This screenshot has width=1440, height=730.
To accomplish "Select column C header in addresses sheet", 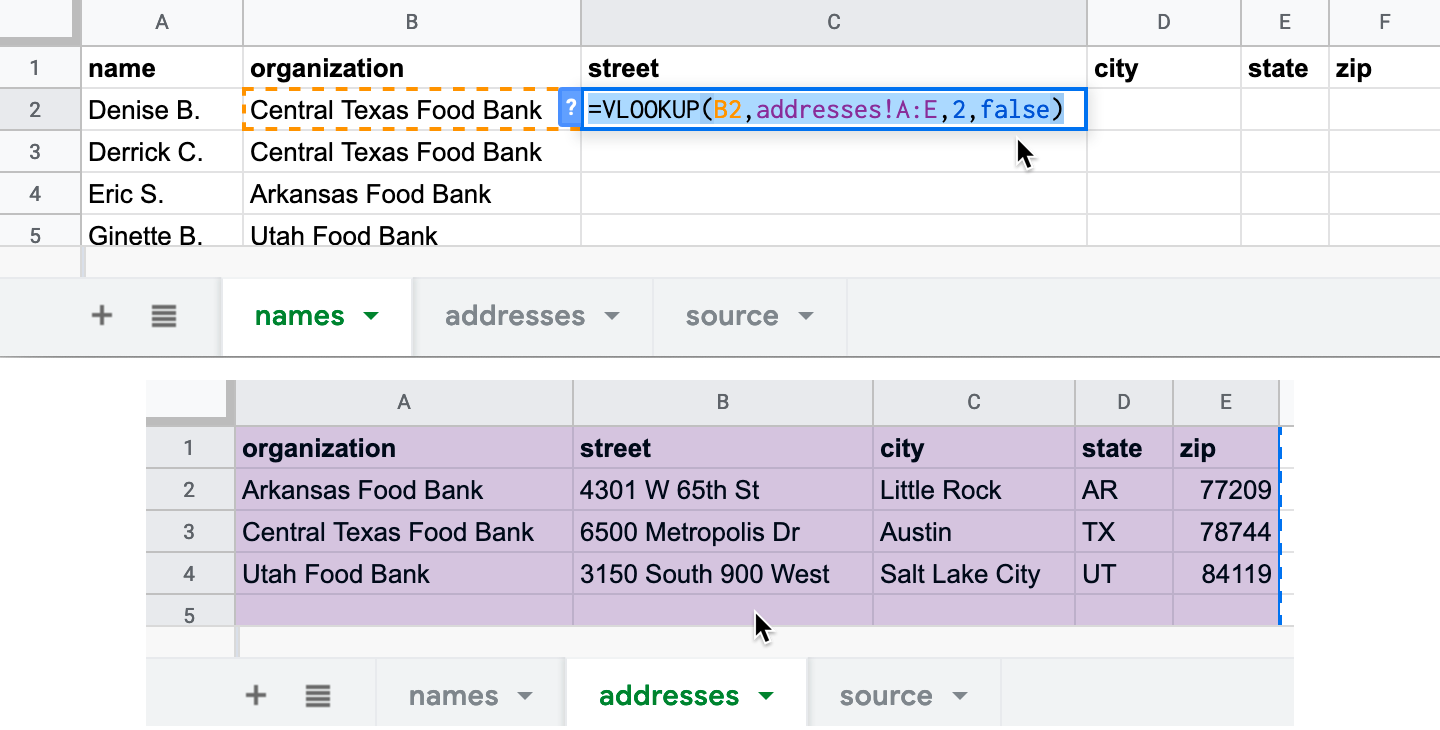I will (x=974, y=402).
